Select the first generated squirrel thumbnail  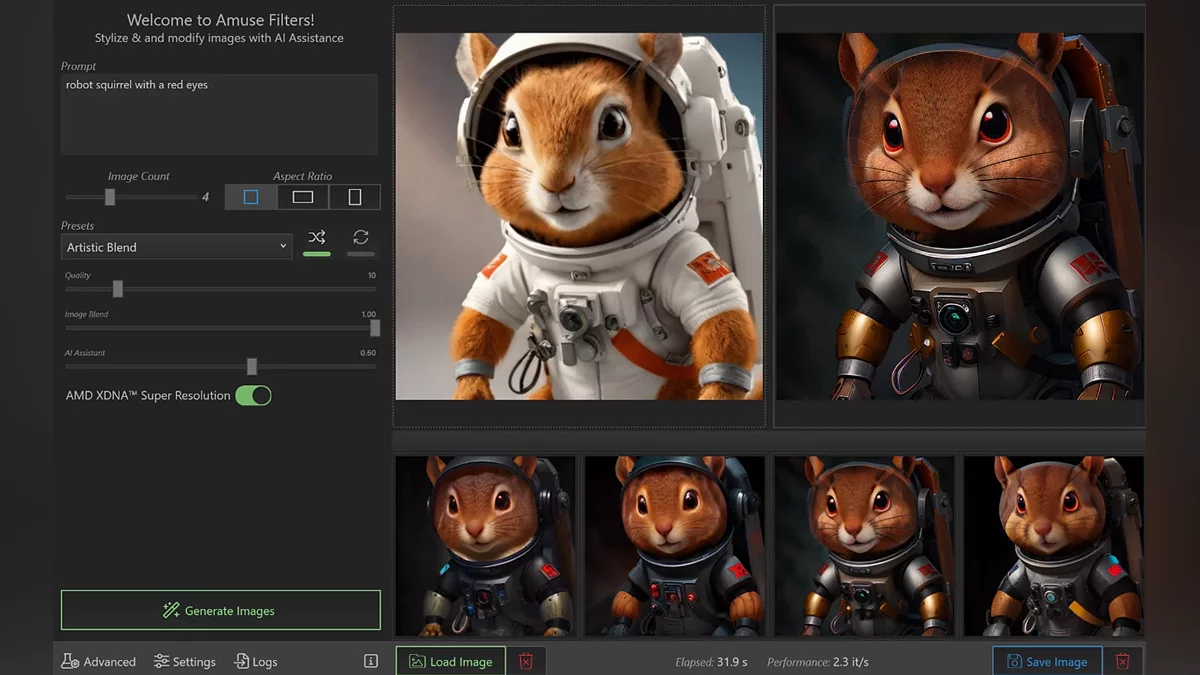pos(486,546)
